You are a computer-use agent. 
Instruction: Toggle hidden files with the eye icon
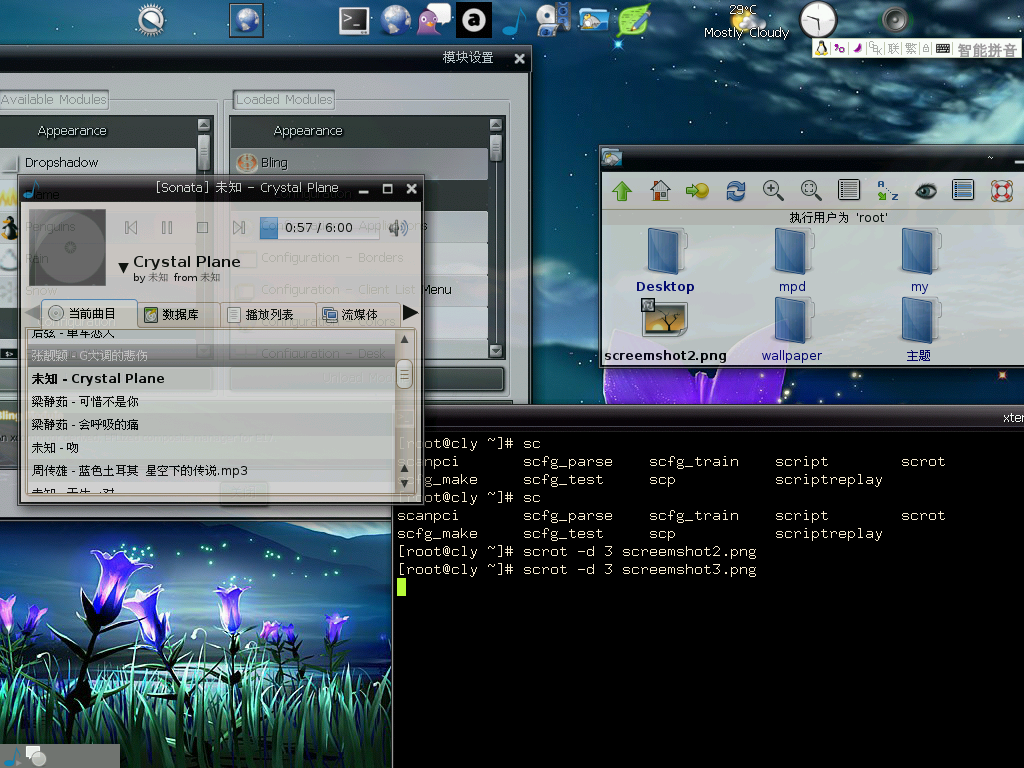coord(925,191)
